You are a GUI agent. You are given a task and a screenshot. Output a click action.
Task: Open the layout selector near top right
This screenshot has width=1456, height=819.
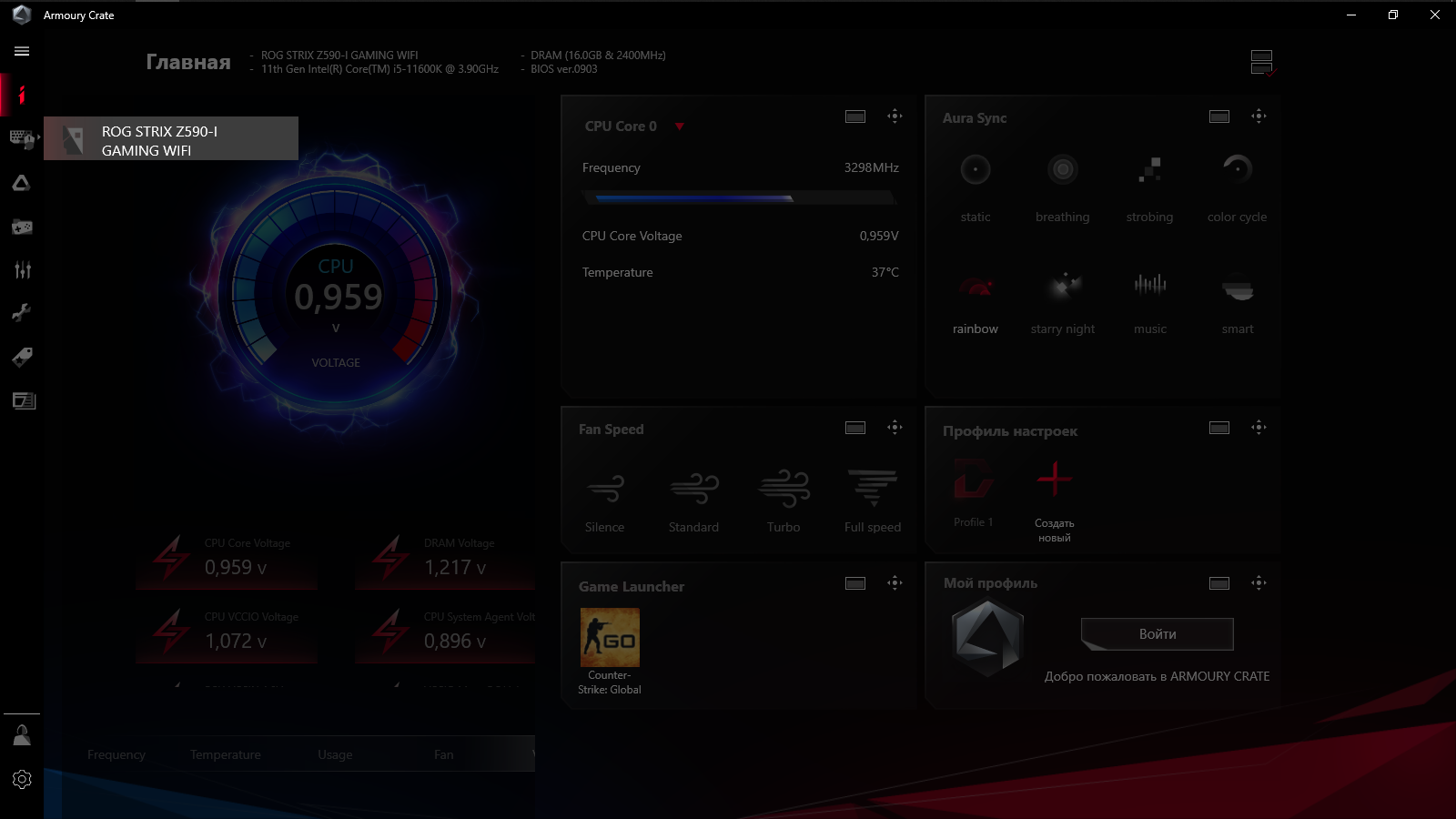(x=1261, y=60)
